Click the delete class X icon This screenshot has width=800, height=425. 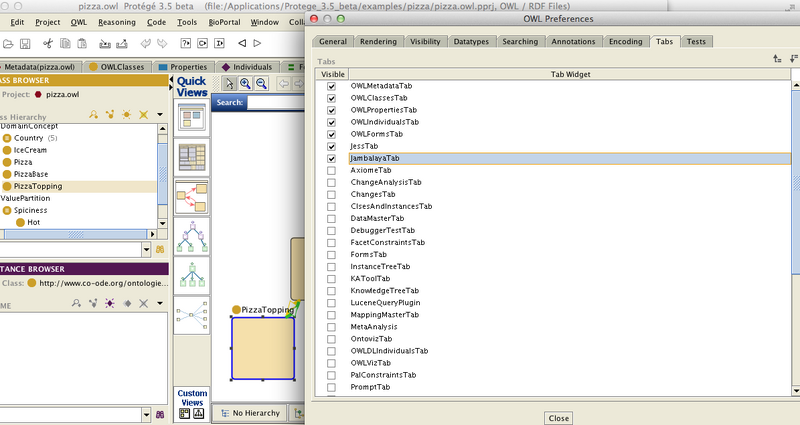[x=144, y=115]
